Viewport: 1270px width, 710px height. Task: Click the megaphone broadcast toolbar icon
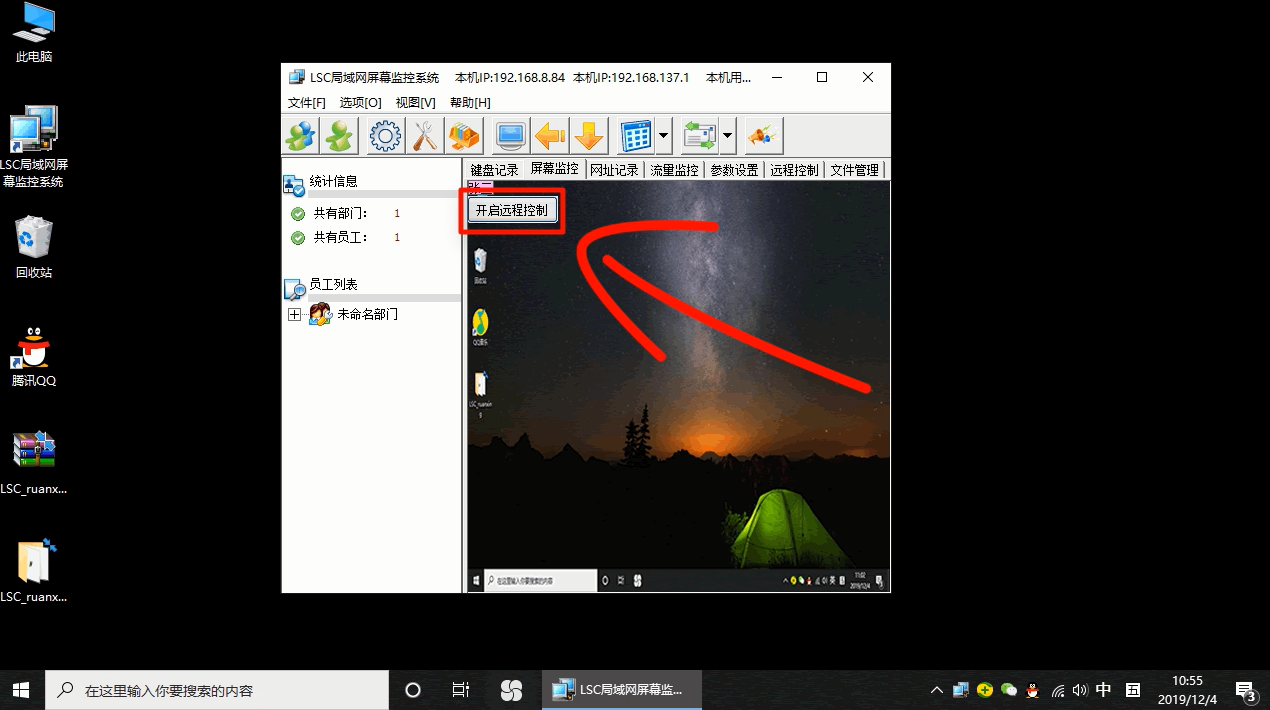tap(764, 134)
